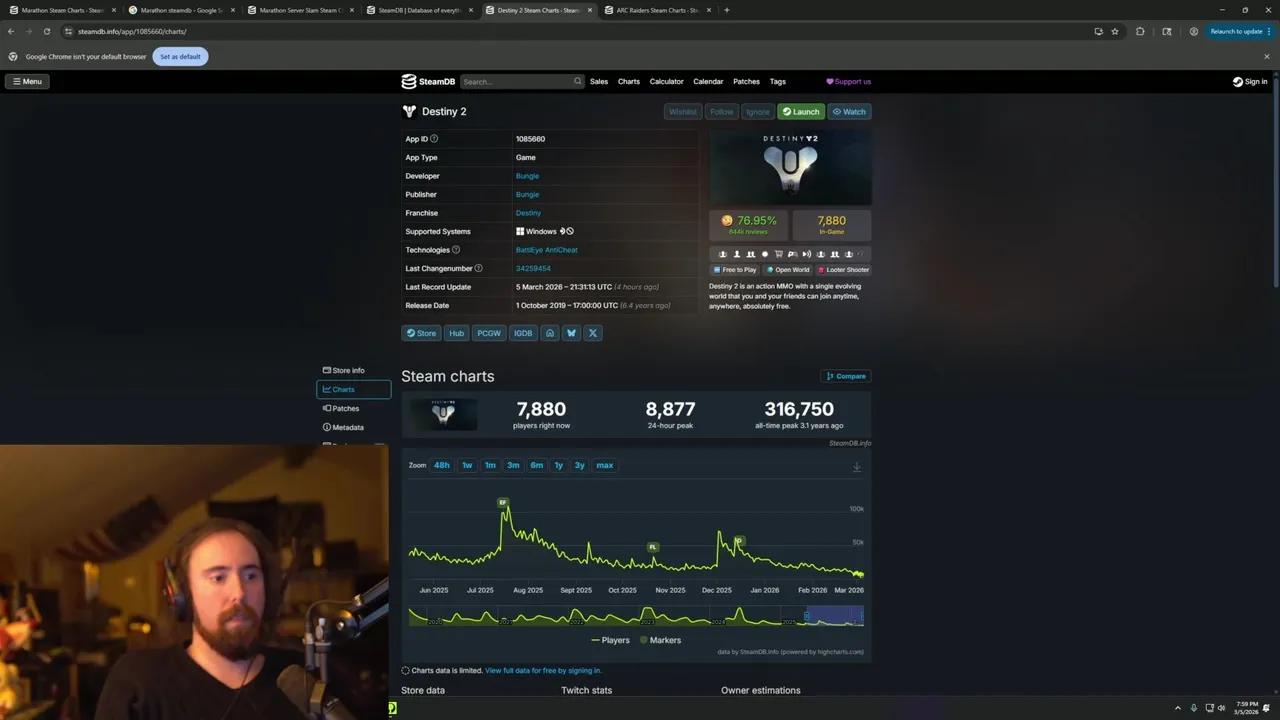The width and height of the screenshot is (1280, 720).
Task: Toggle the Follow button
Action: [x=722, y=112]
